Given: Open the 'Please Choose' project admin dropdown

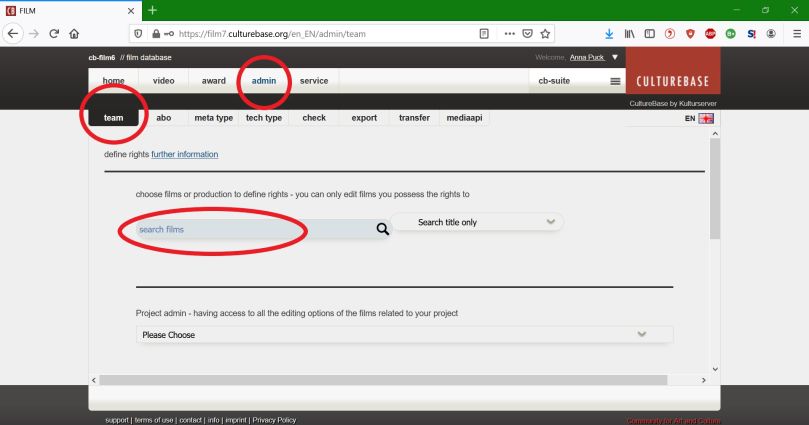Looking at the screenshot, I should (404, 335).
